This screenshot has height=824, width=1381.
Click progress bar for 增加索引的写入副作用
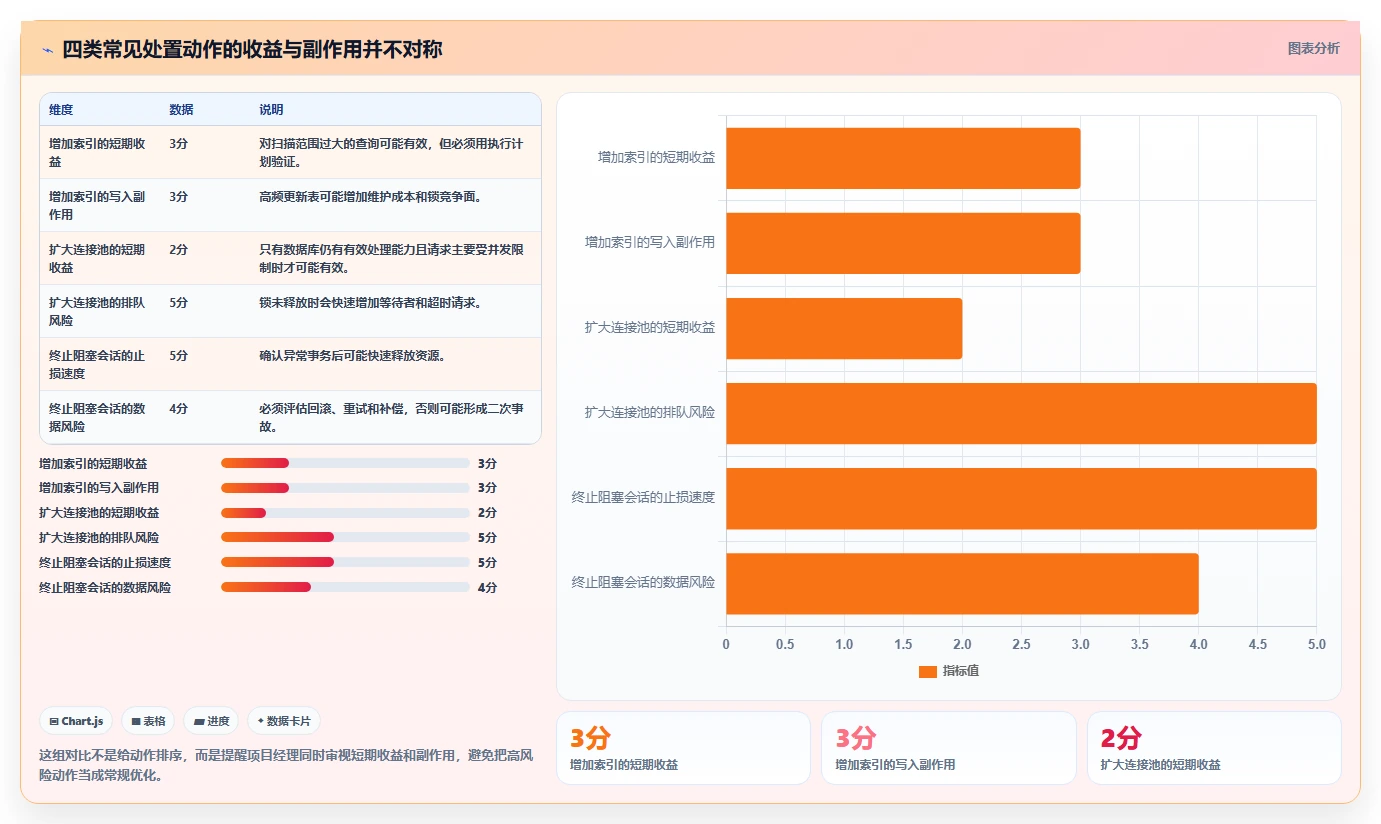[x=345, y=488]
